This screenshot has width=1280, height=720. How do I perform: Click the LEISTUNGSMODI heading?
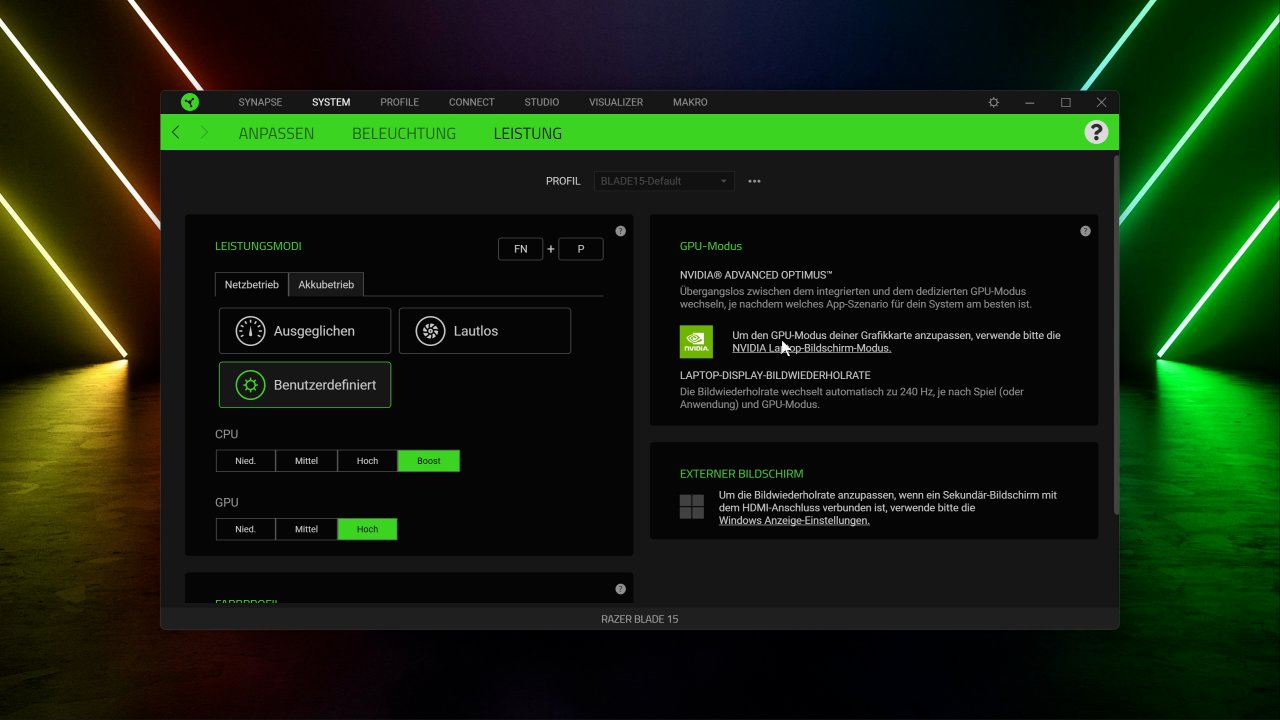click(258, 246)
